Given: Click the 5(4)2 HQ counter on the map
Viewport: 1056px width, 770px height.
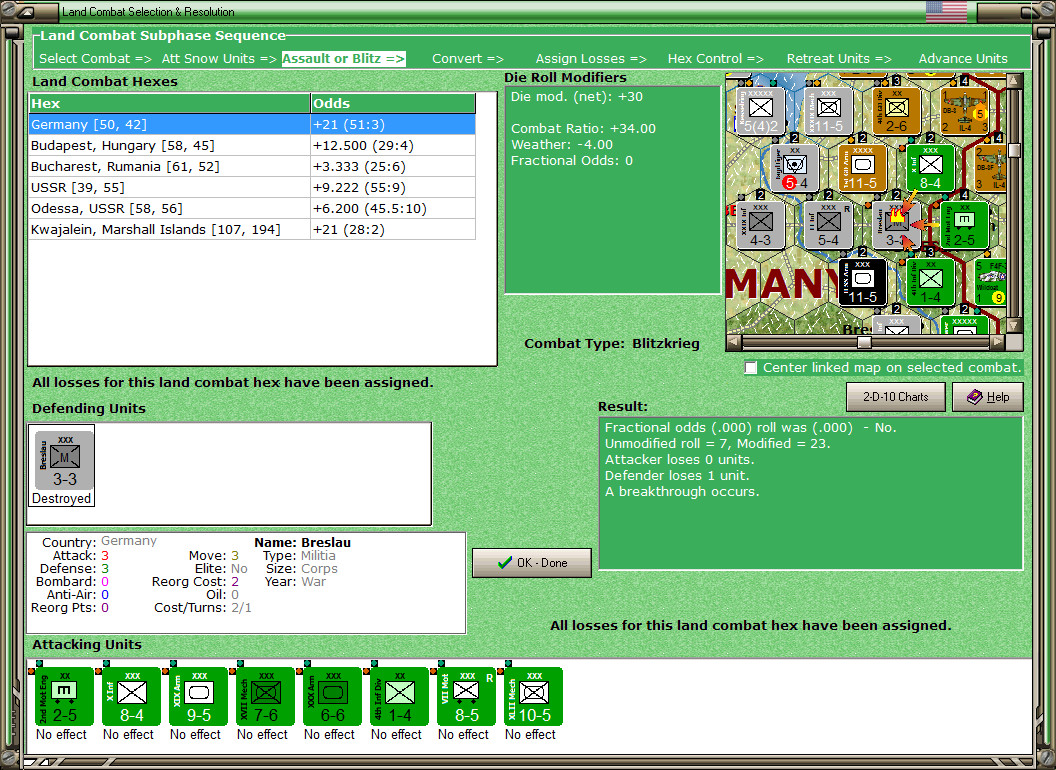Looking at the screenshot, I should [761, 110].
